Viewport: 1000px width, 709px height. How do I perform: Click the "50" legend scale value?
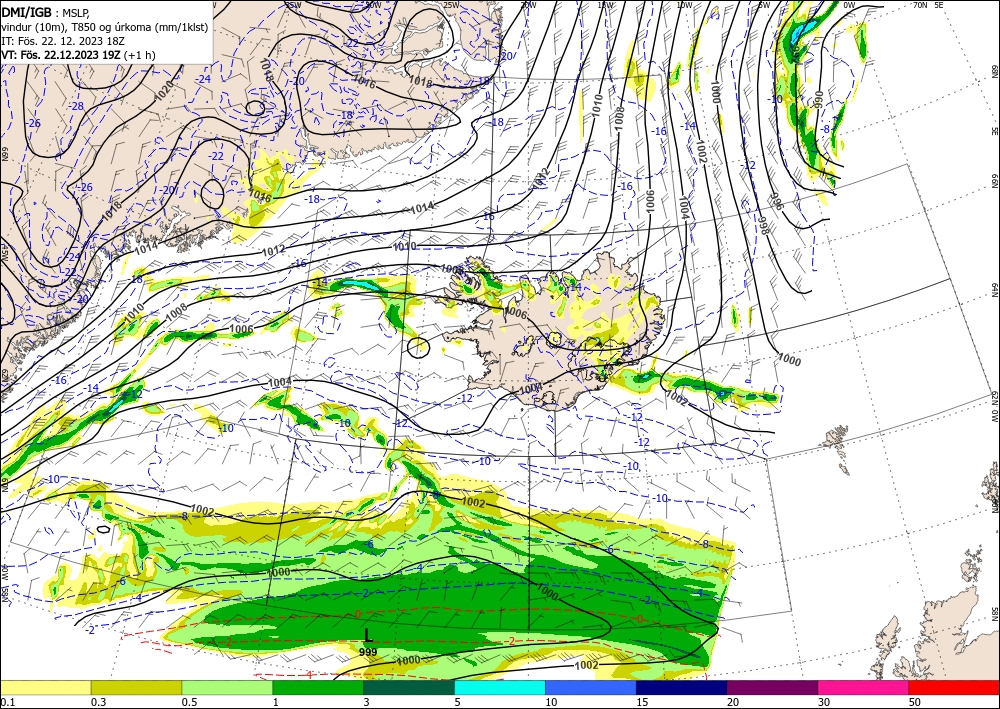coord(915,702)
